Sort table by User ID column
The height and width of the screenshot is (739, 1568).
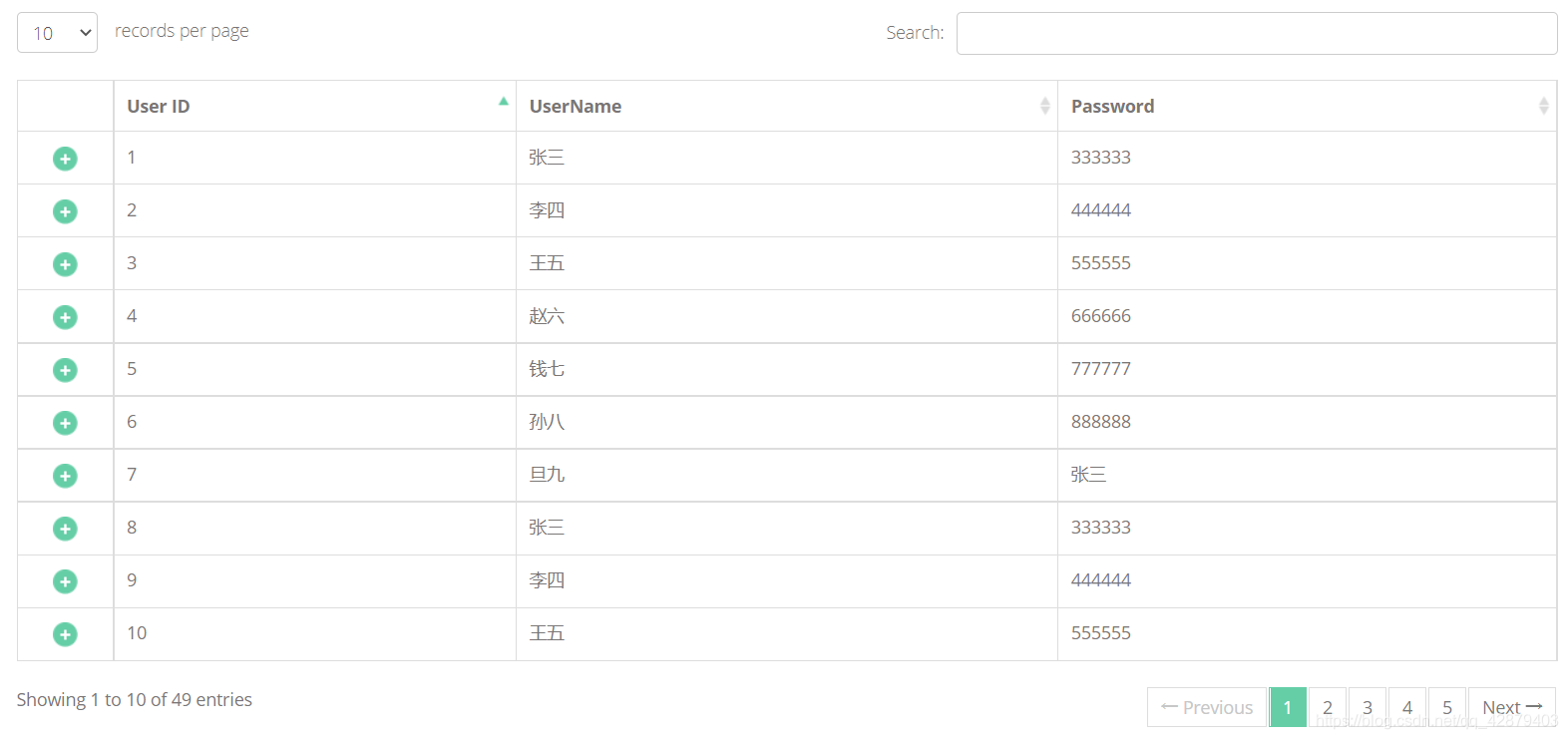314,106
